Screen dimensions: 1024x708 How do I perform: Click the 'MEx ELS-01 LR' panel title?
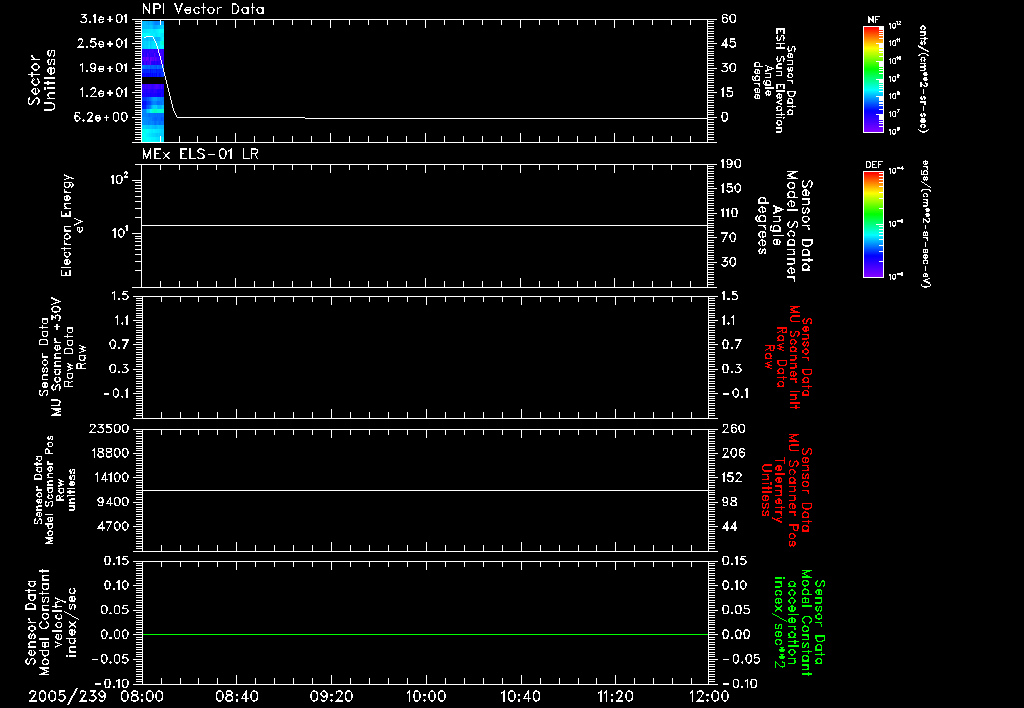(x=200, y=154)
